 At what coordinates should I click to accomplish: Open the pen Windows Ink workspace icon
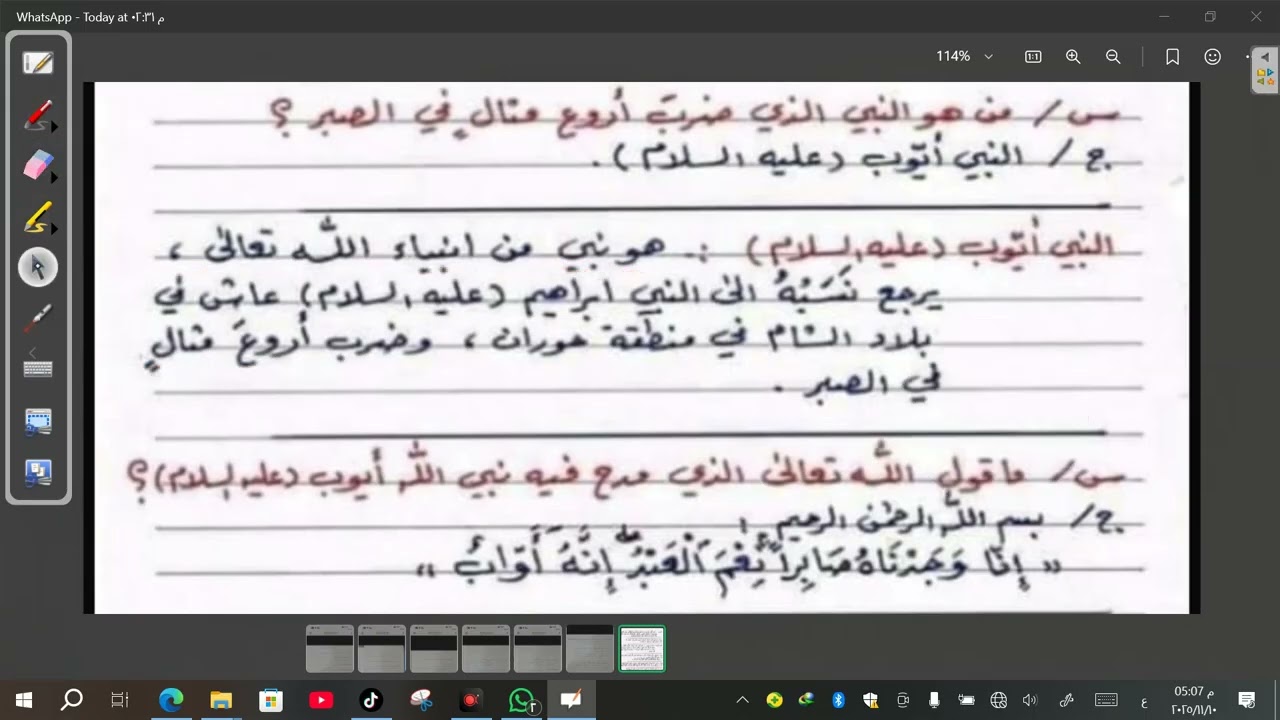pyautogui.click(x=1066, y=700)
